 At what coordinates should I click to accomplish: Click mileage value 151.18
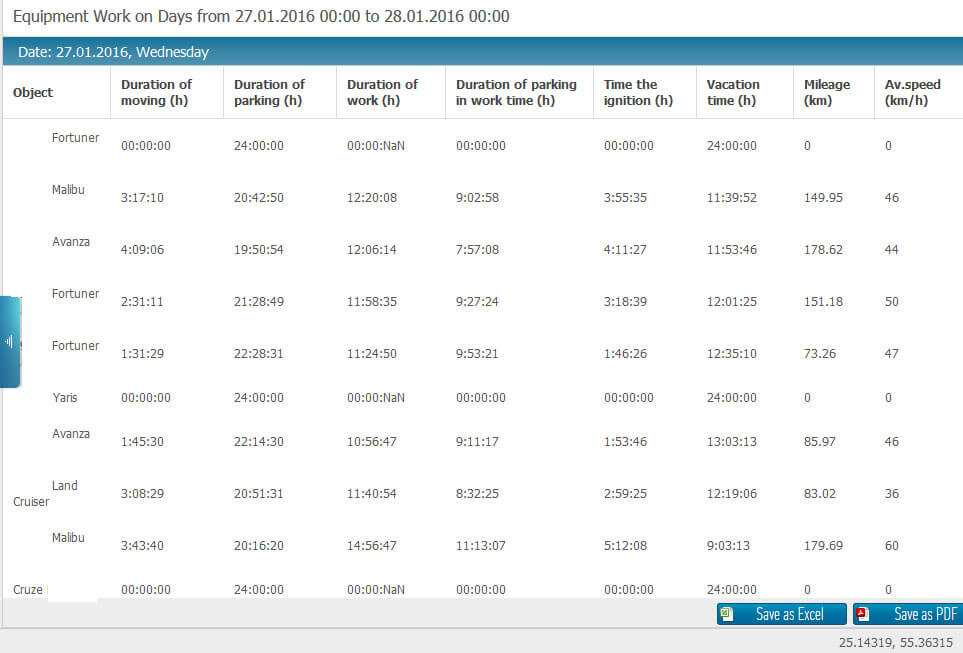(x=823, y=302)
